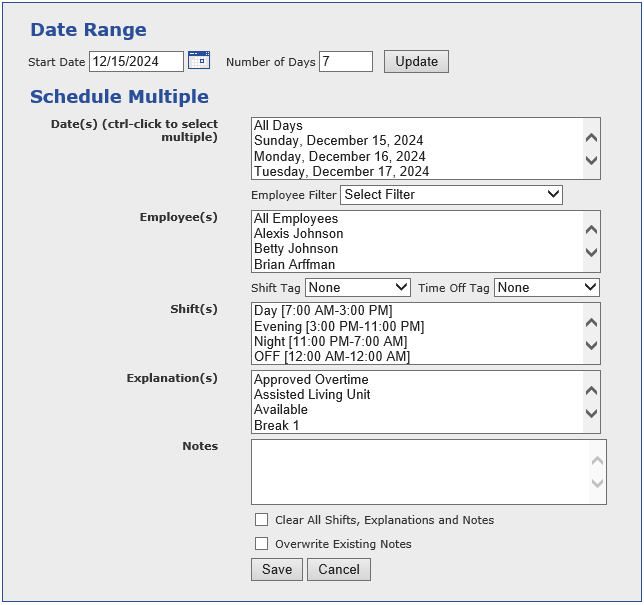
Task: Select Night [11:00 PM-7:00 AM] shift
Action: [417, 341]
